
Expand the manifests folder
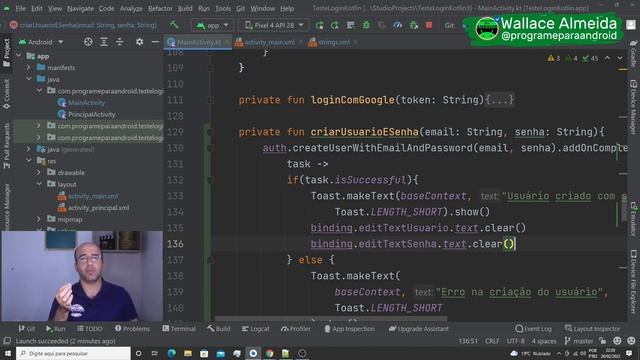[29, 67]
